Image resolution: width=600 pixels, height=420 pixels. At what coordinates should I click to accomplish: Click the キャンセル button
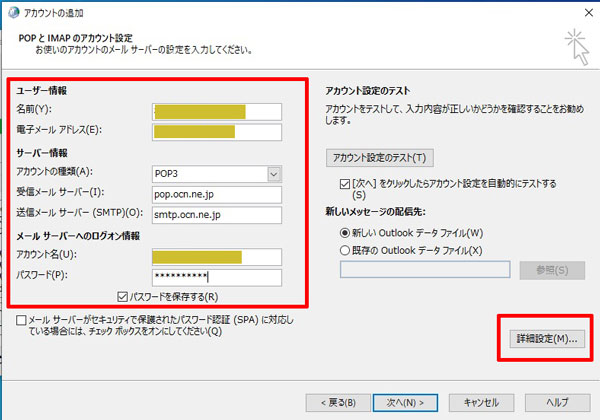[x=481, y=403]
